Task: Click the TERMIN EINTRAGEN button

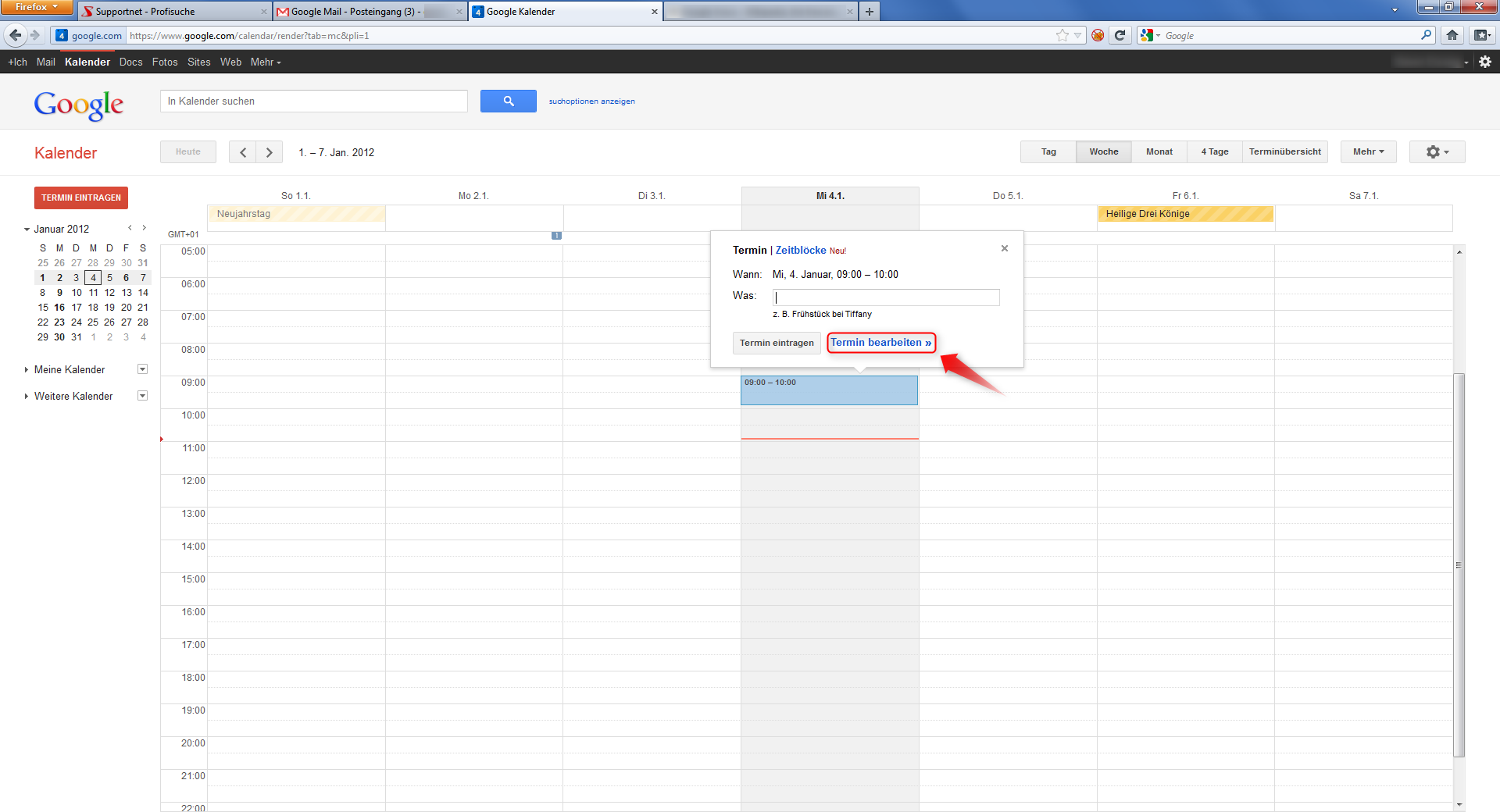Action: click(80, 198)
